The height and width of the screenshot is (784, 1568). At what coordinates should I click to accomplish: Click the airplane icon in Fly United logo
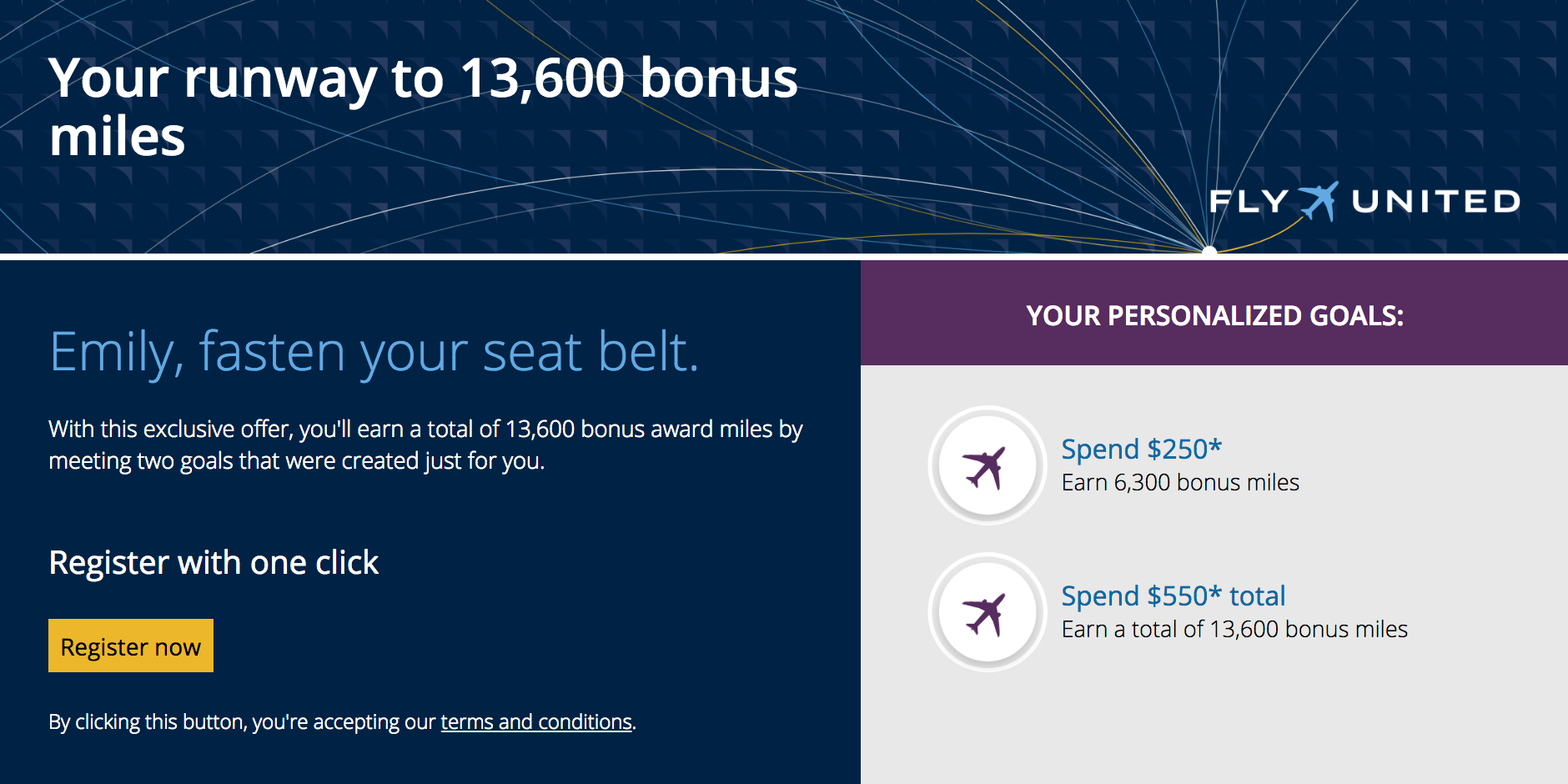(x=1319, y=201)
